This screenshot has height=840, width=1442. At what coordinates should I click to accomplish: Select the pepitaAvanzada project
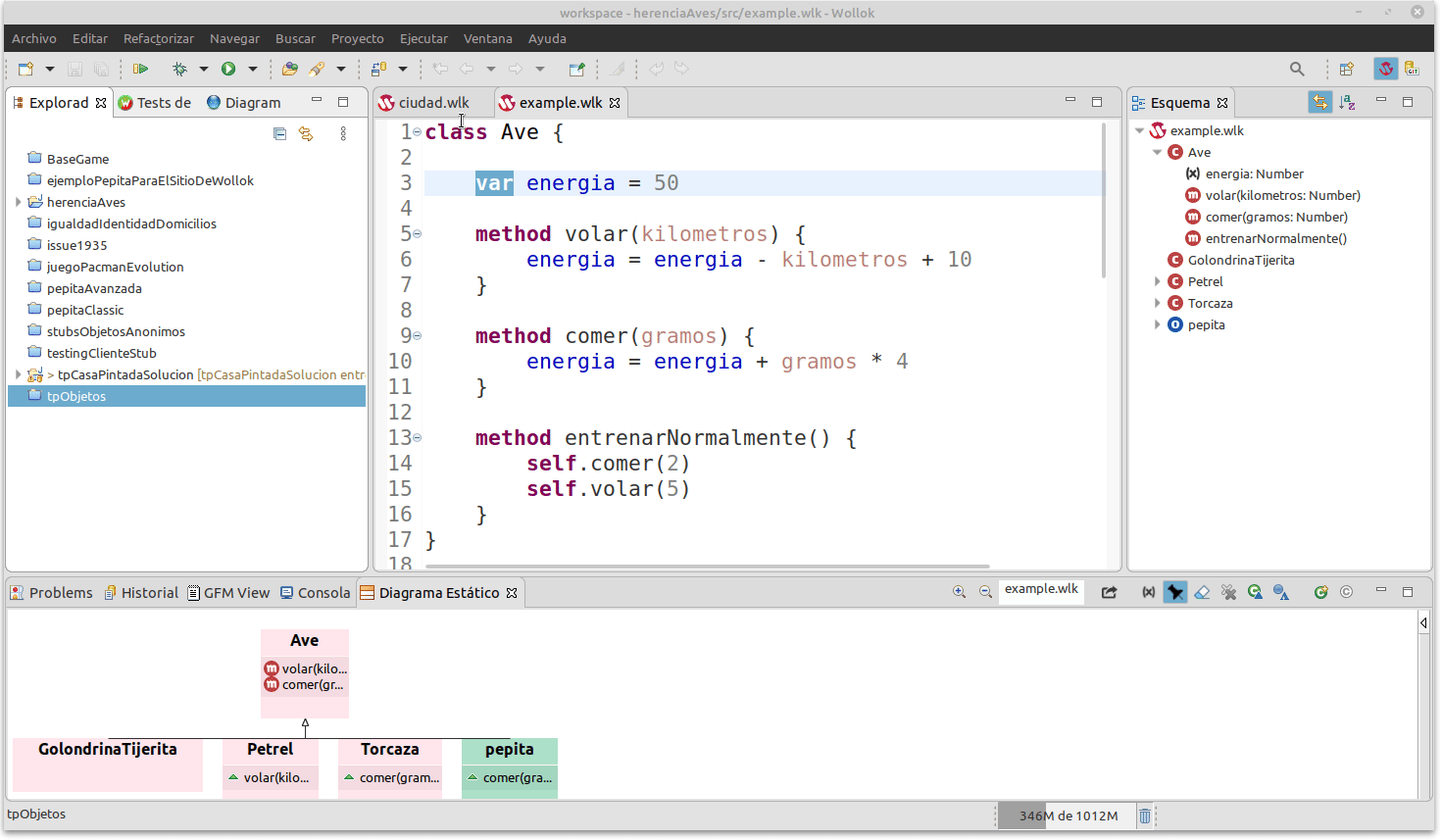(x=94, y=288)
